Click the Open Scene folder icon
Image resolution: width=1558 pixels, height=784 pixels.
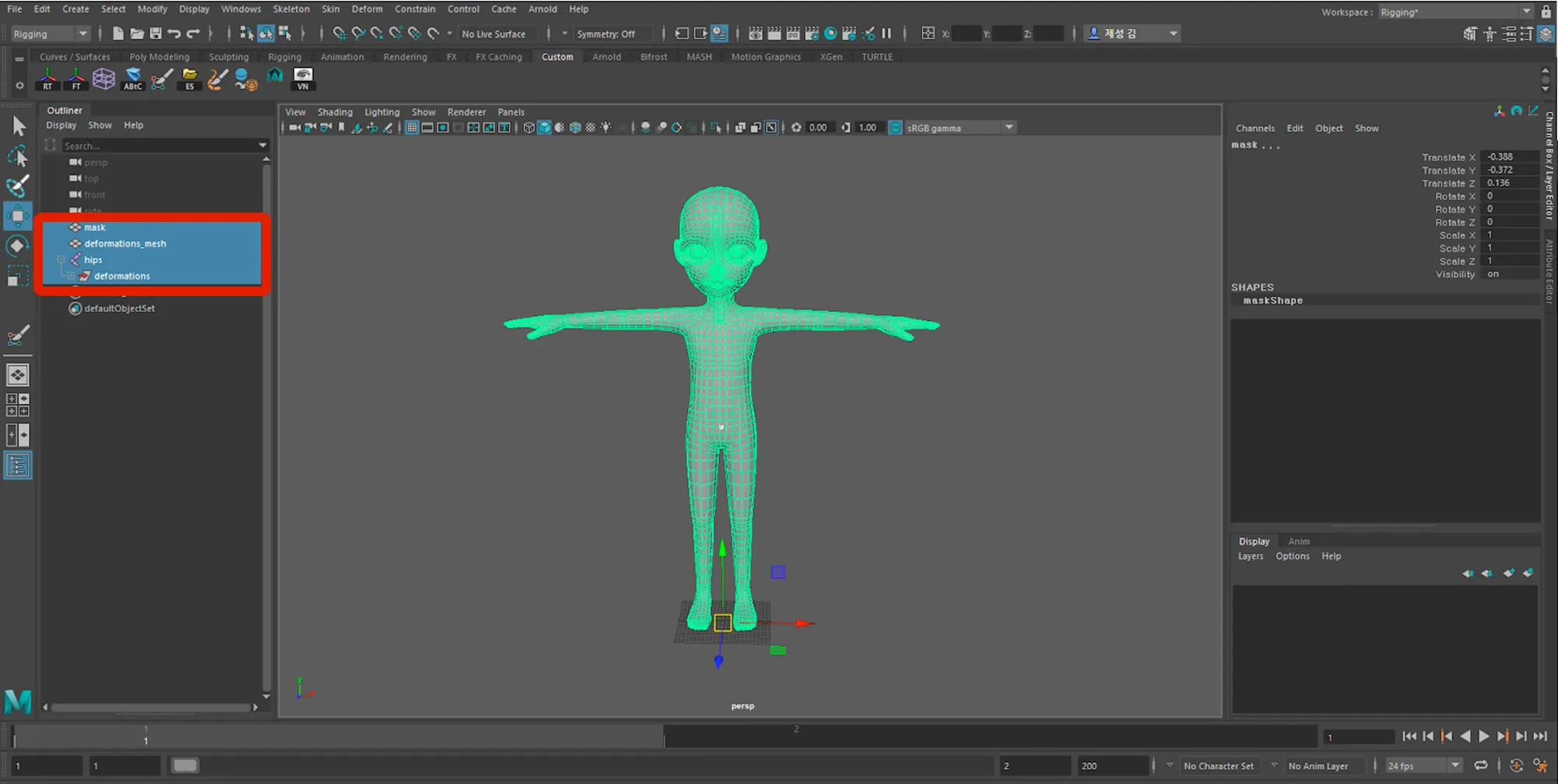pyautogui.click(x=136, y=33)
